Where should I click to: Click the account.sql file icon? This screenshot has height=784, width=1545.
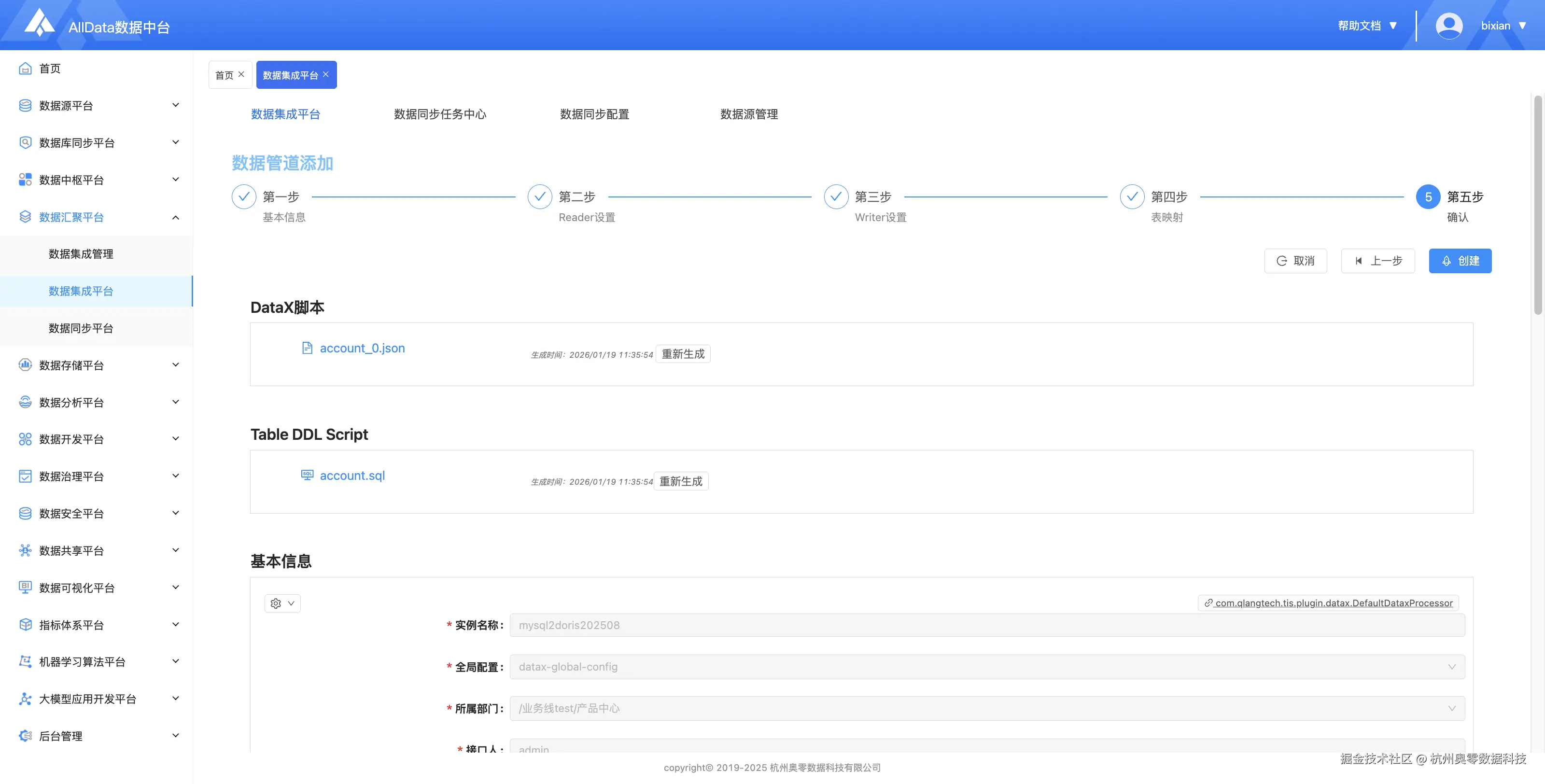coord(307,475)
